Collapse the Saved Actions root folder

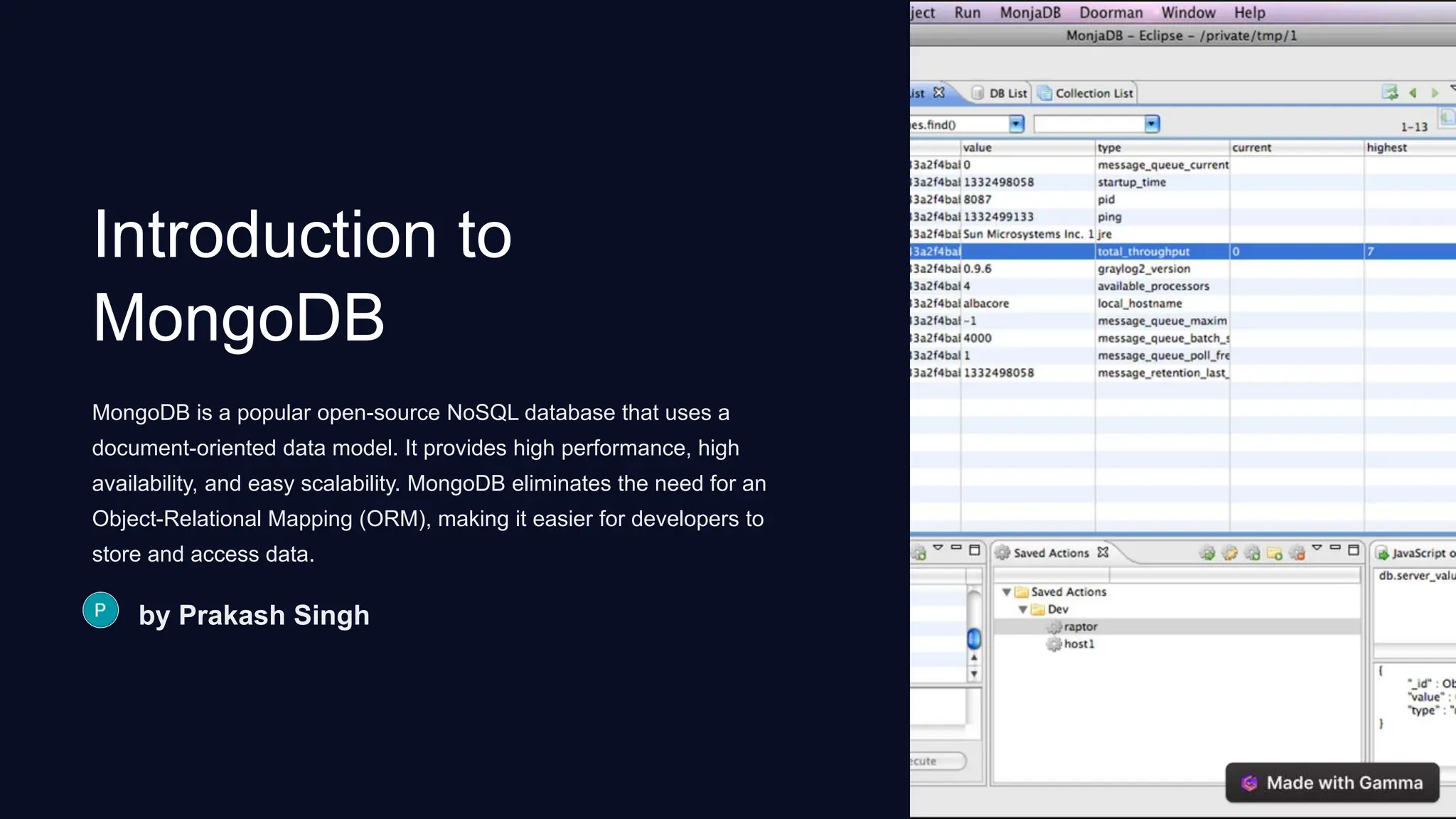(x=1007, y=592)
